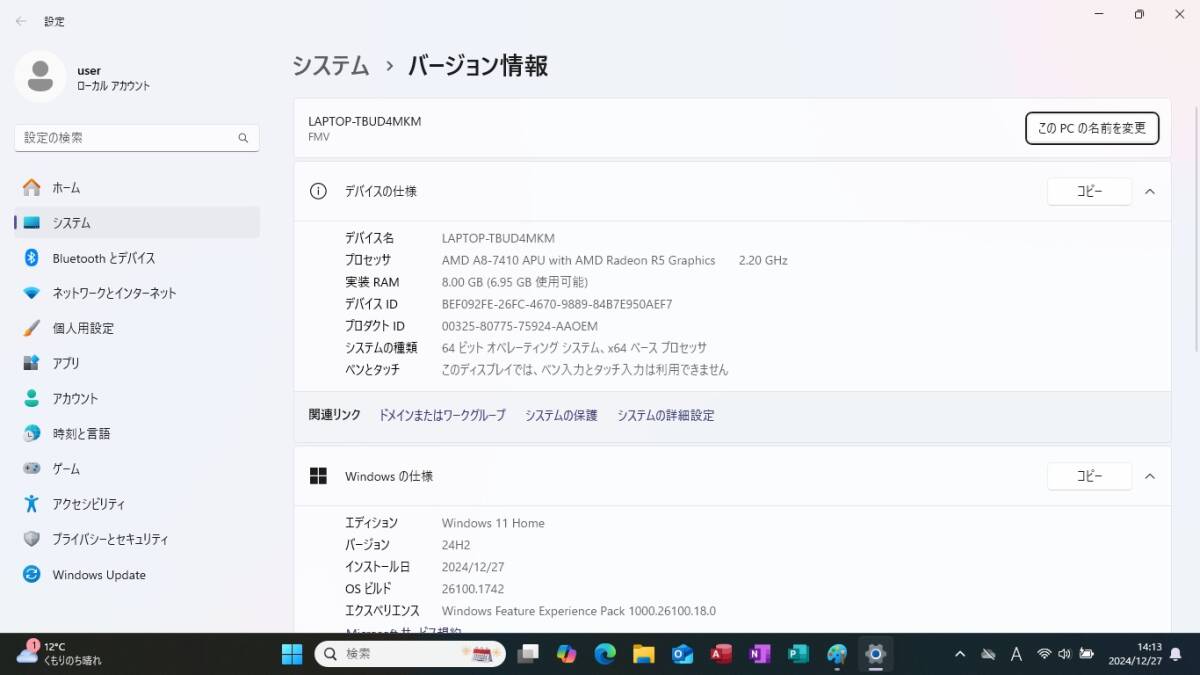Click the 時刻と言語 globe clock icon

32,433
